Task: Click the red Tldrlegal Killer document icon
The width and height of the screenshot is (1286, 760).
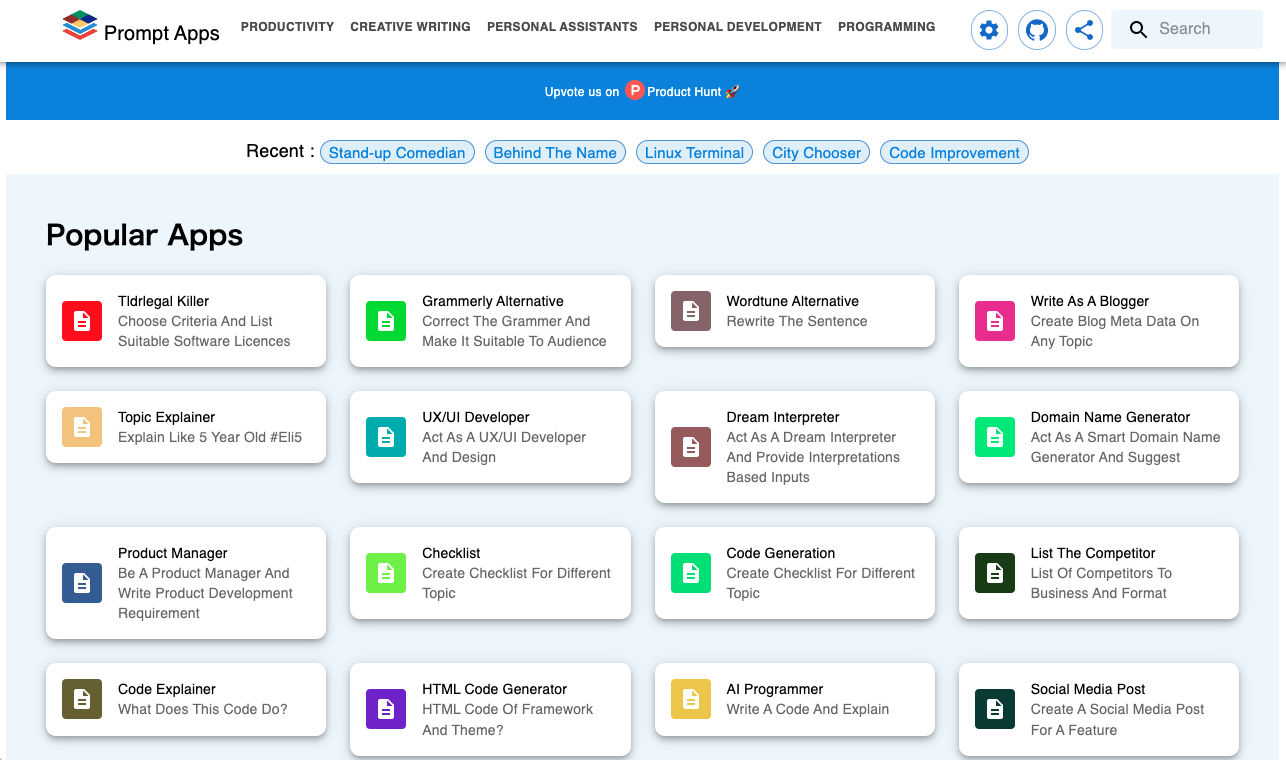Action: (82, 321)
